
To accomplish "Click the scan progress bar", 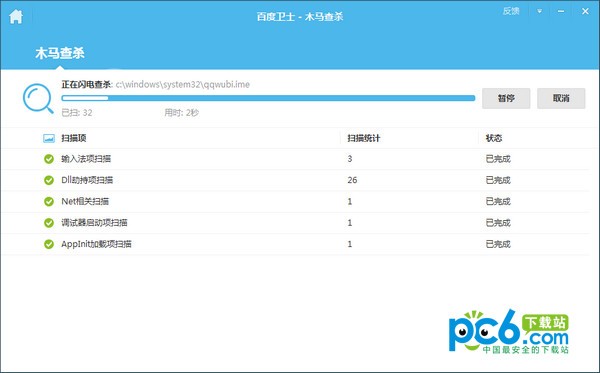I will pyautogui.click(x=268, y=98).
